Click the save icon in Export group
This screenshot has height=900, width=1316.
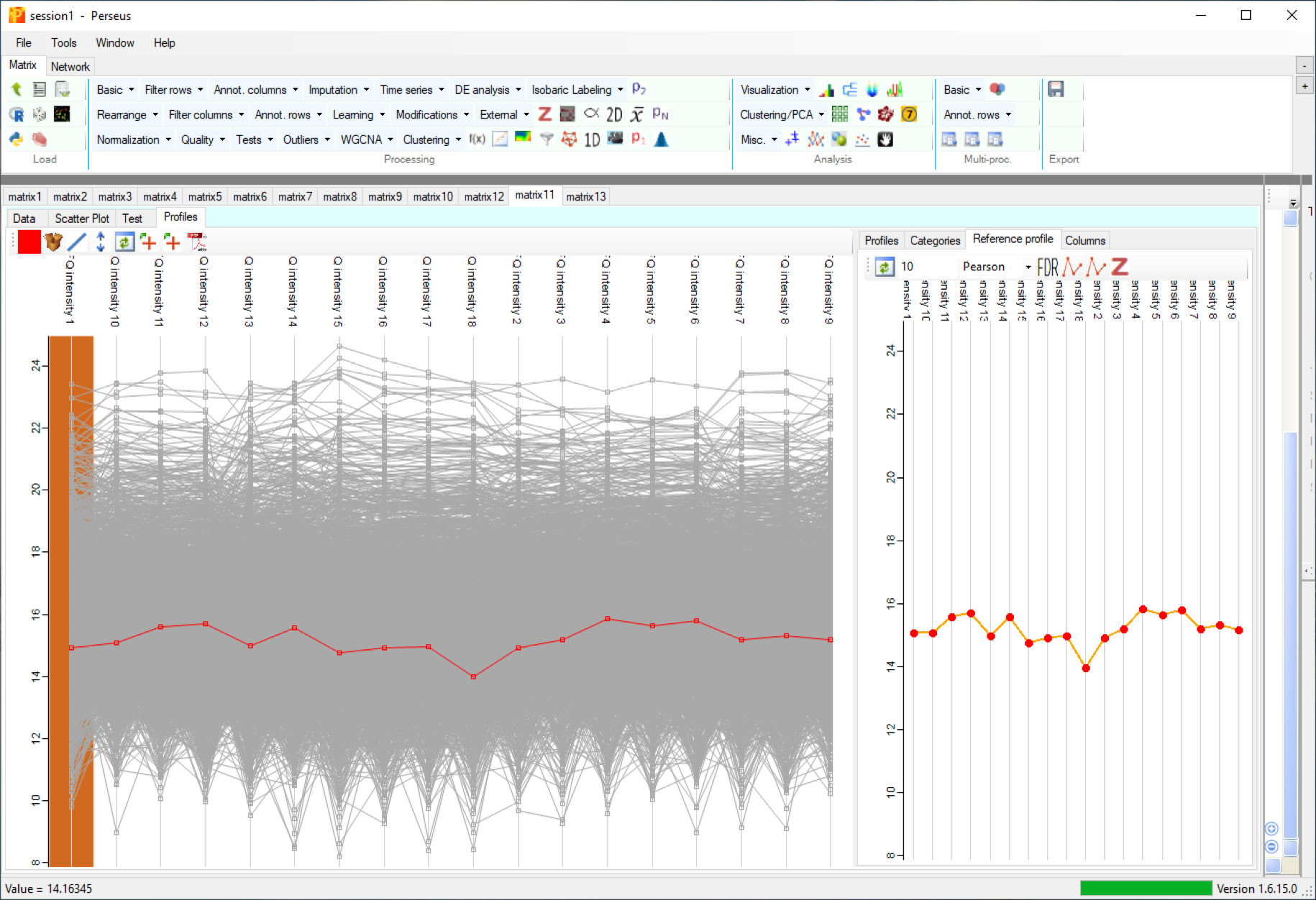click(1056, 89)
